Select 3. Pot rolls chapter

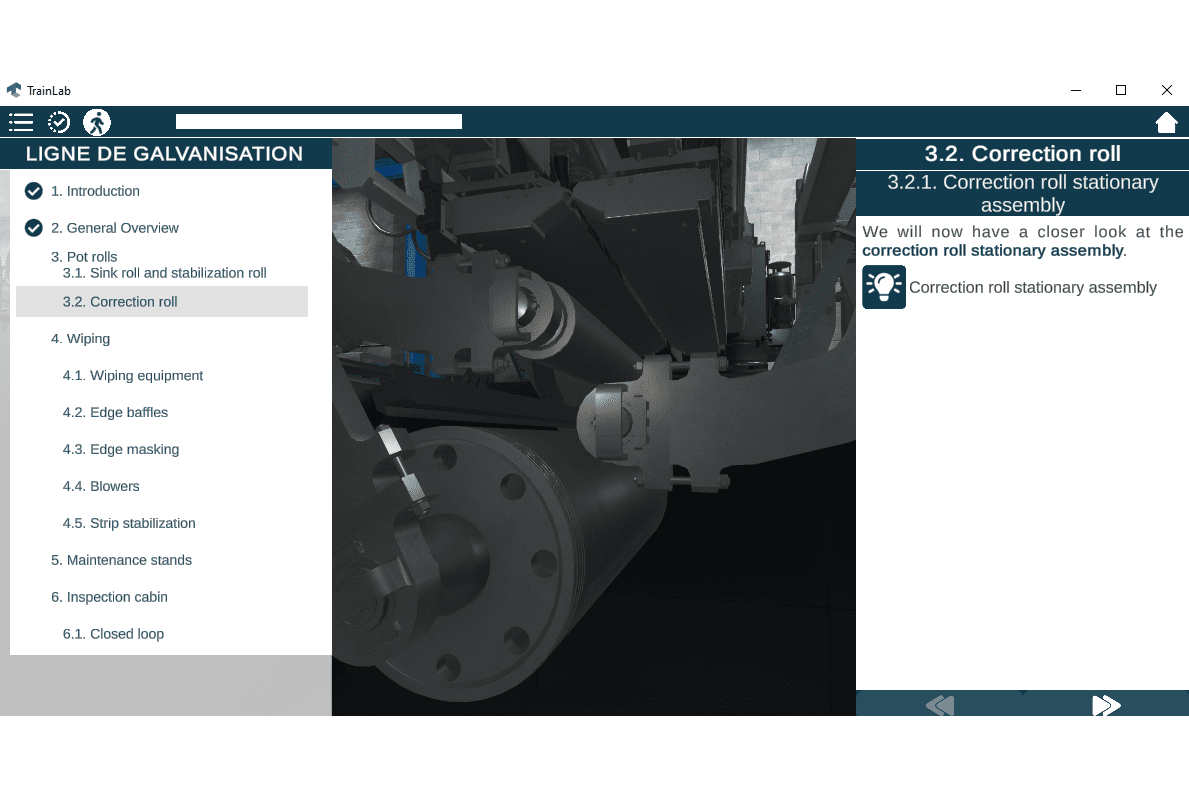[84, 257]
